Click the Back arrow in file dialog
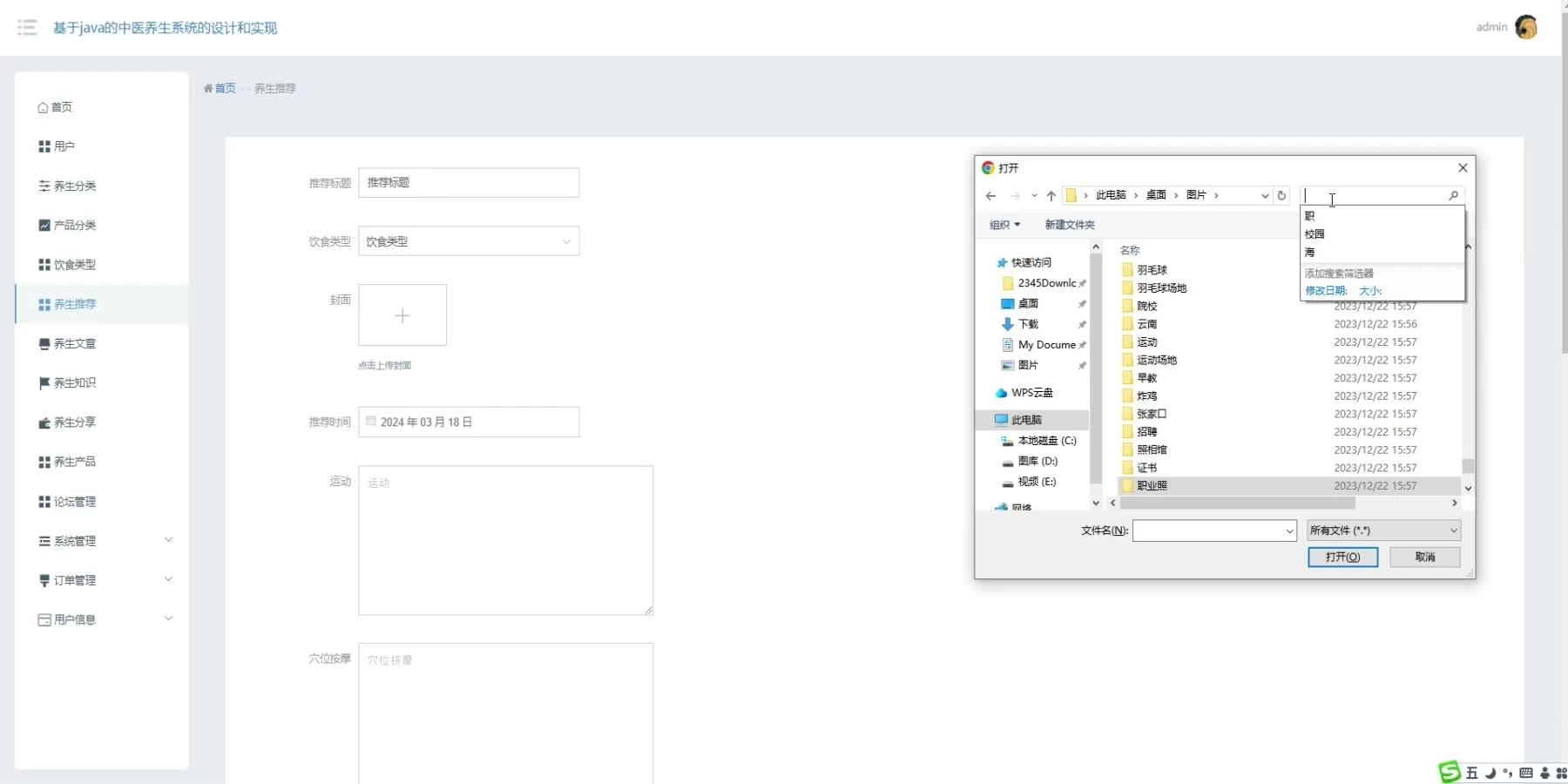This screenshot has width=1568, height=784. point(990,195)
